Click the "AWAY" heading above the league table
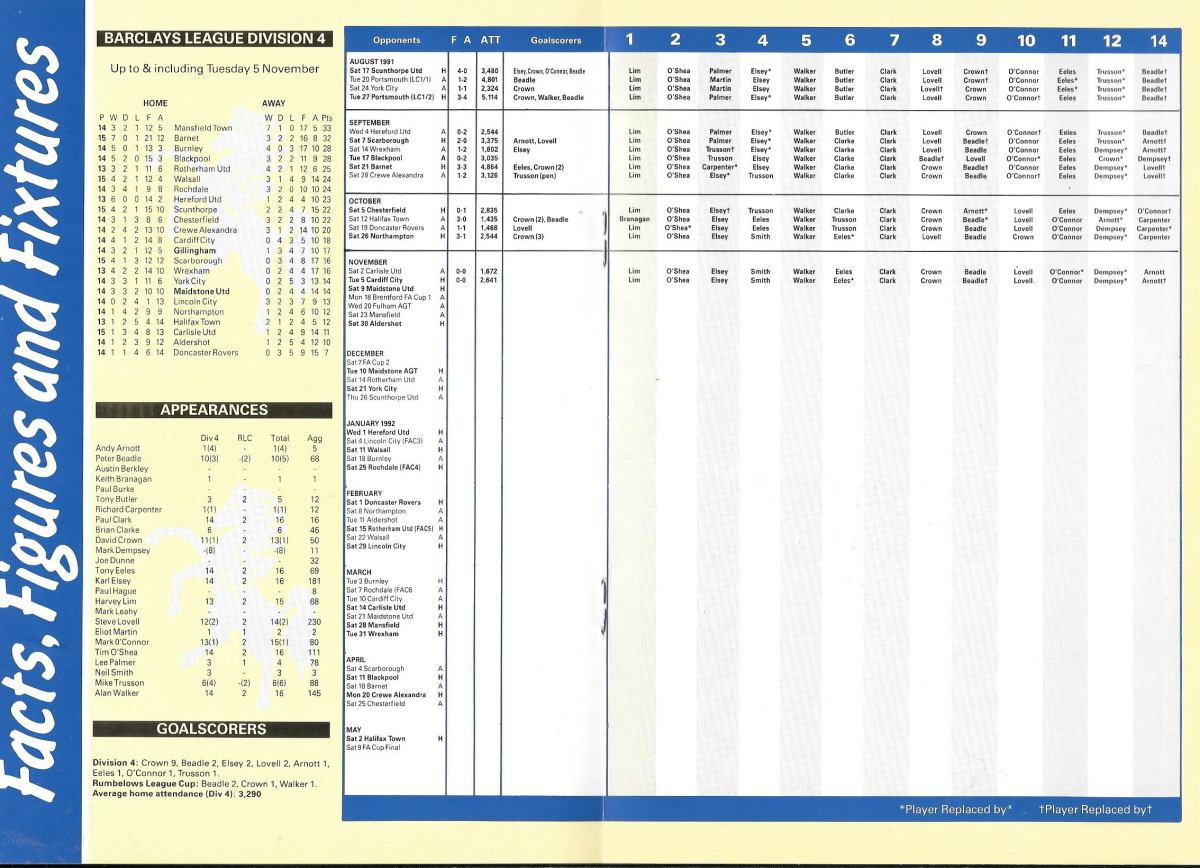 coord(273,102)
